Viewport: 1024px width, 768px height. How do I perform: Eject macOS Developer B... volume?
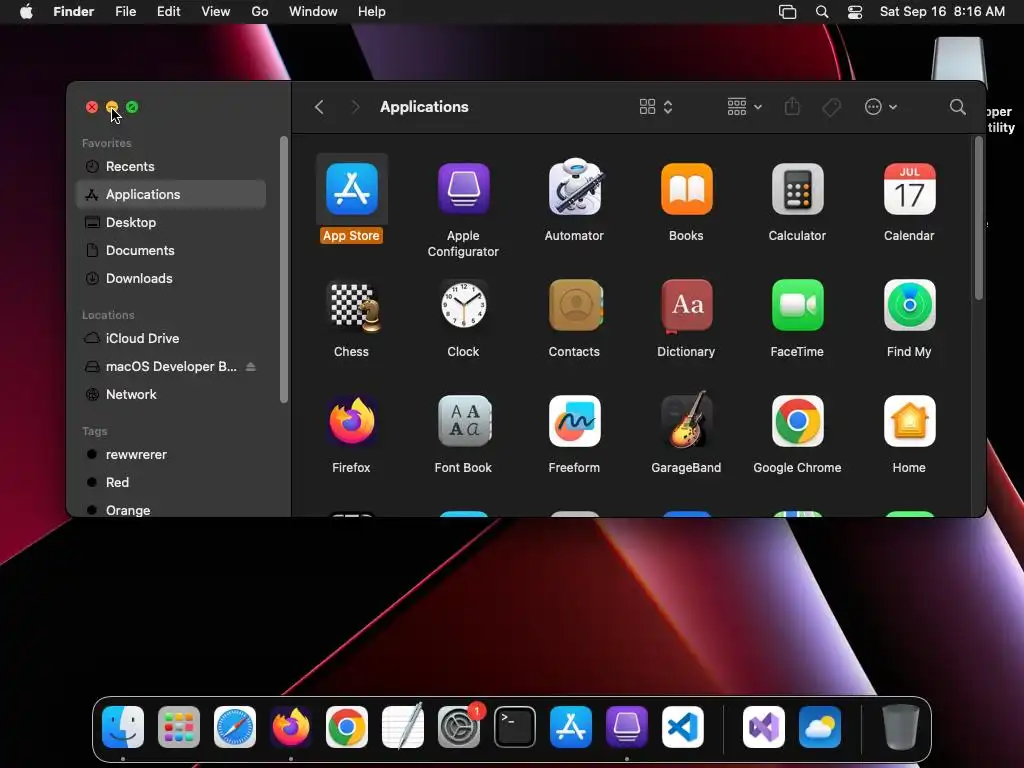251,367
